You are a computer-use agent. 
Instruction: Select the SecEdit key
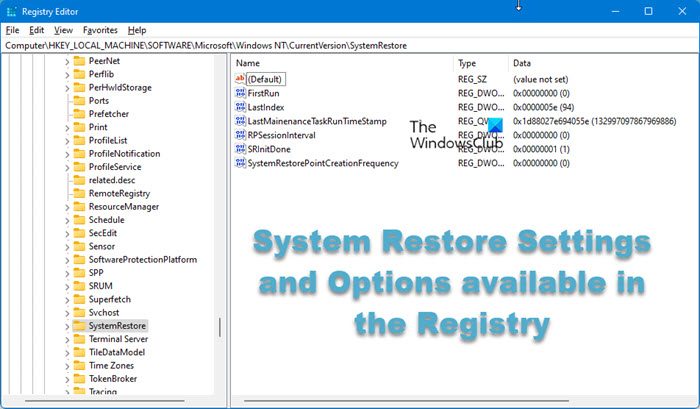coord(103,233)
